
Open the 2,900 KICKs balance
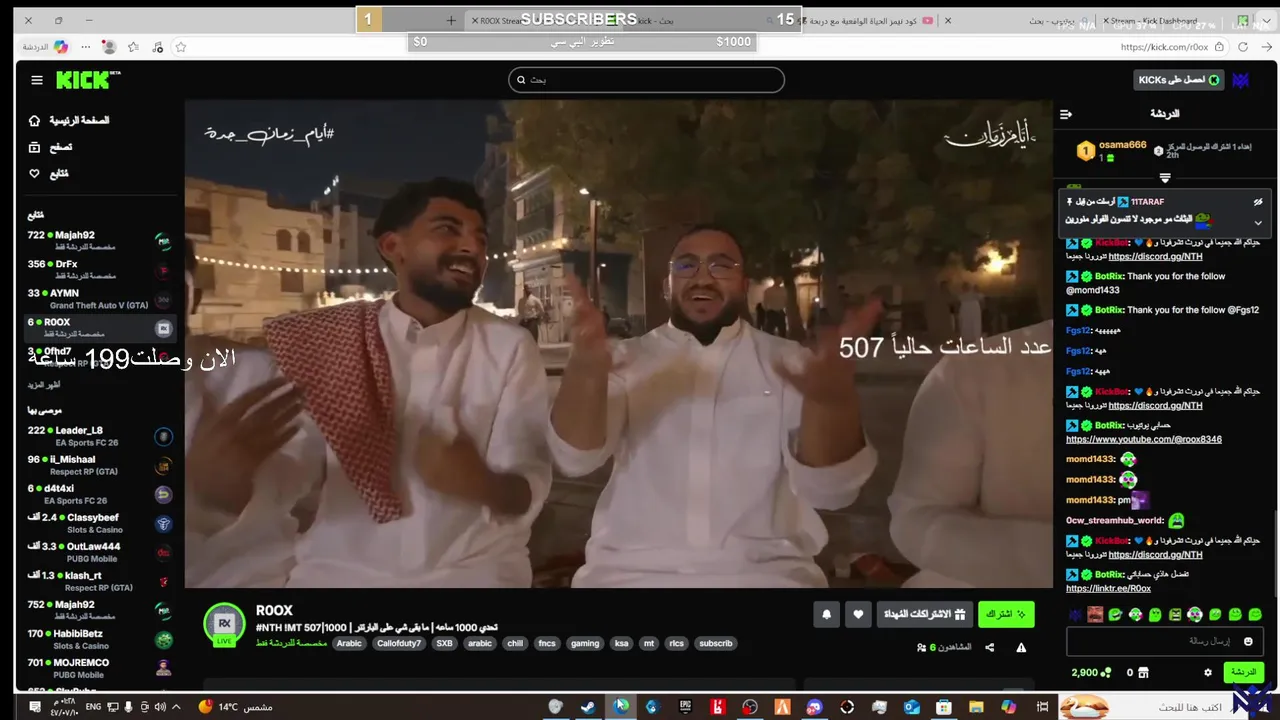coord(1091,673)
